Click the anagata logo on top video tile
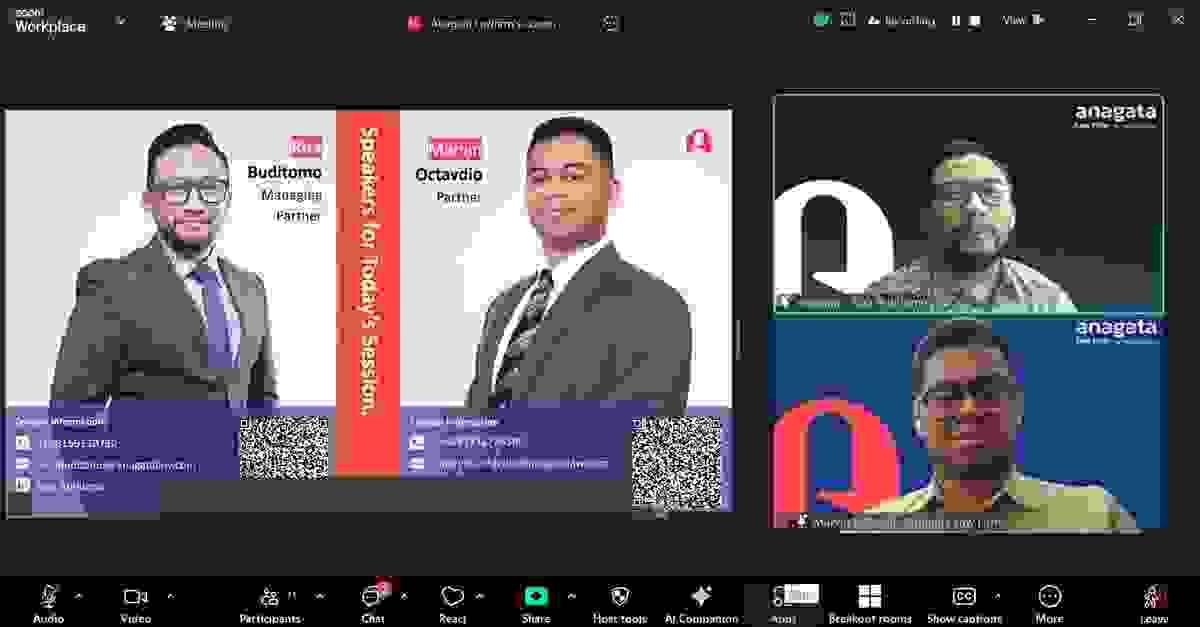 pos(1115,116)
